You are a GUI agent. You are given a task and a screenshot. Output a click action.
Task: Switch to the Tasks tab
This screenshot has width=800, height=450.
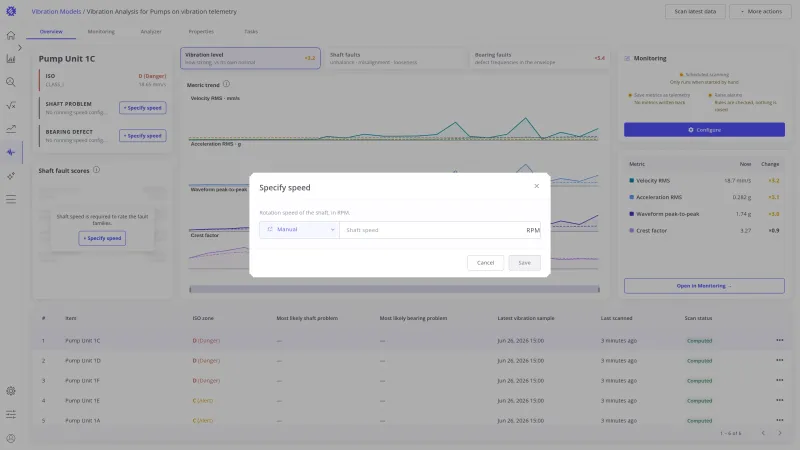tap(251, 32)
